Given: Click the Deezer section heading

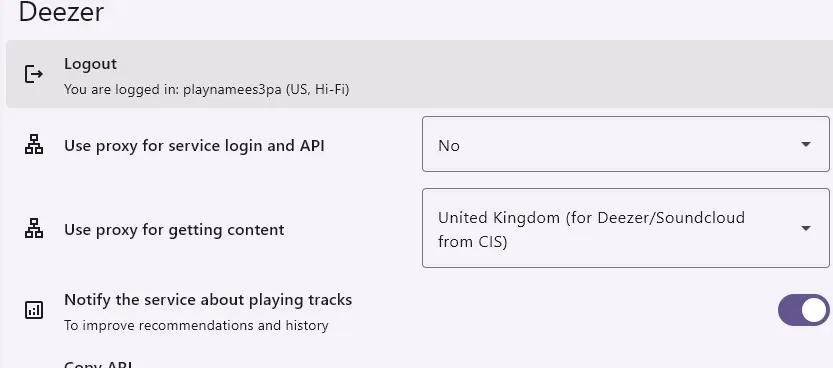Looking at the screenshot, I should tap(61, 12).
